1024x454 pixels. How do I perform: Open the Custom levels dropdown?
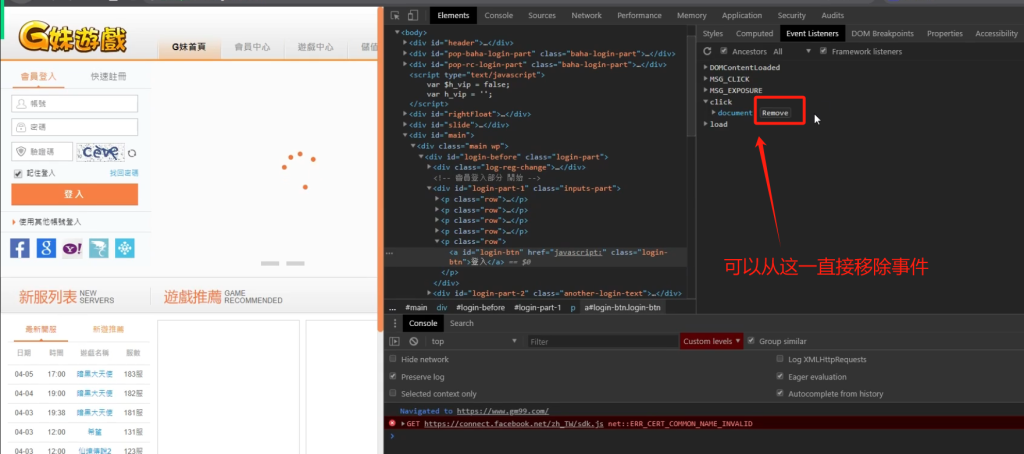(x=712, y=341)
